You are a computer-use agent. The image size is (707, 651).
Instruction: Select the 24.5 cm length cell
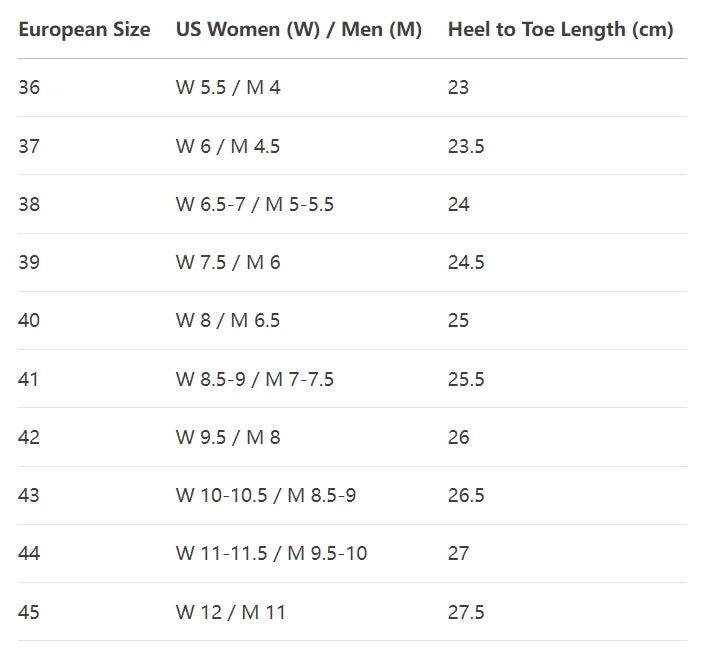pyautogui.click(x=466, y=262)
